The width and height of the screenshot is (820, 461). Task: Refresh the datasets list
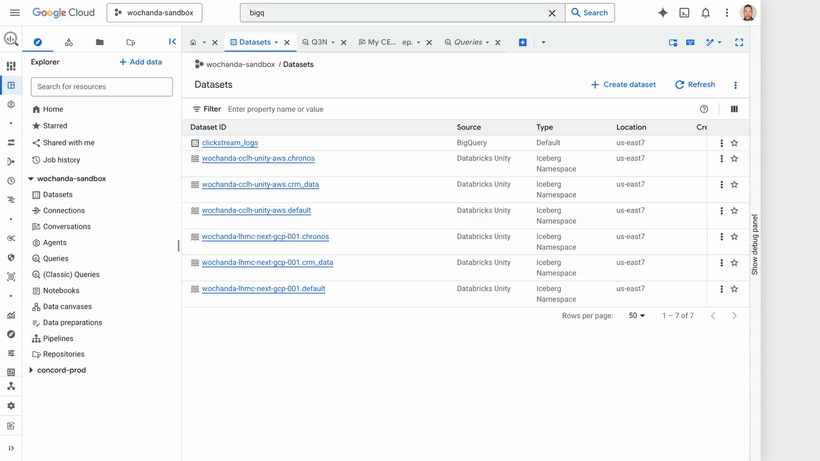pyautogui.click(x=694, y=85)
